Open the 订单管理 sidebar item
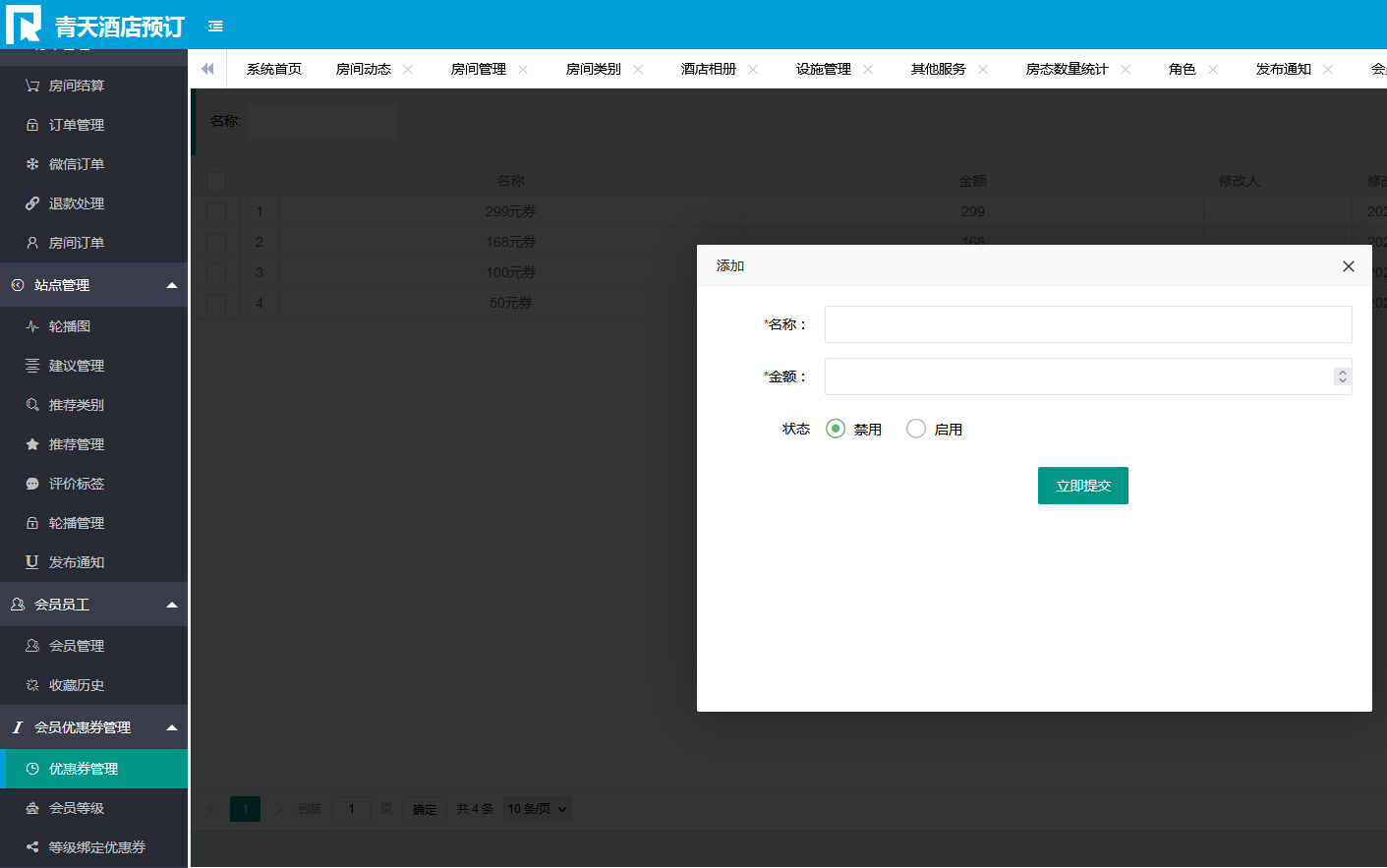1387x868 pixels. click(94, 125)
